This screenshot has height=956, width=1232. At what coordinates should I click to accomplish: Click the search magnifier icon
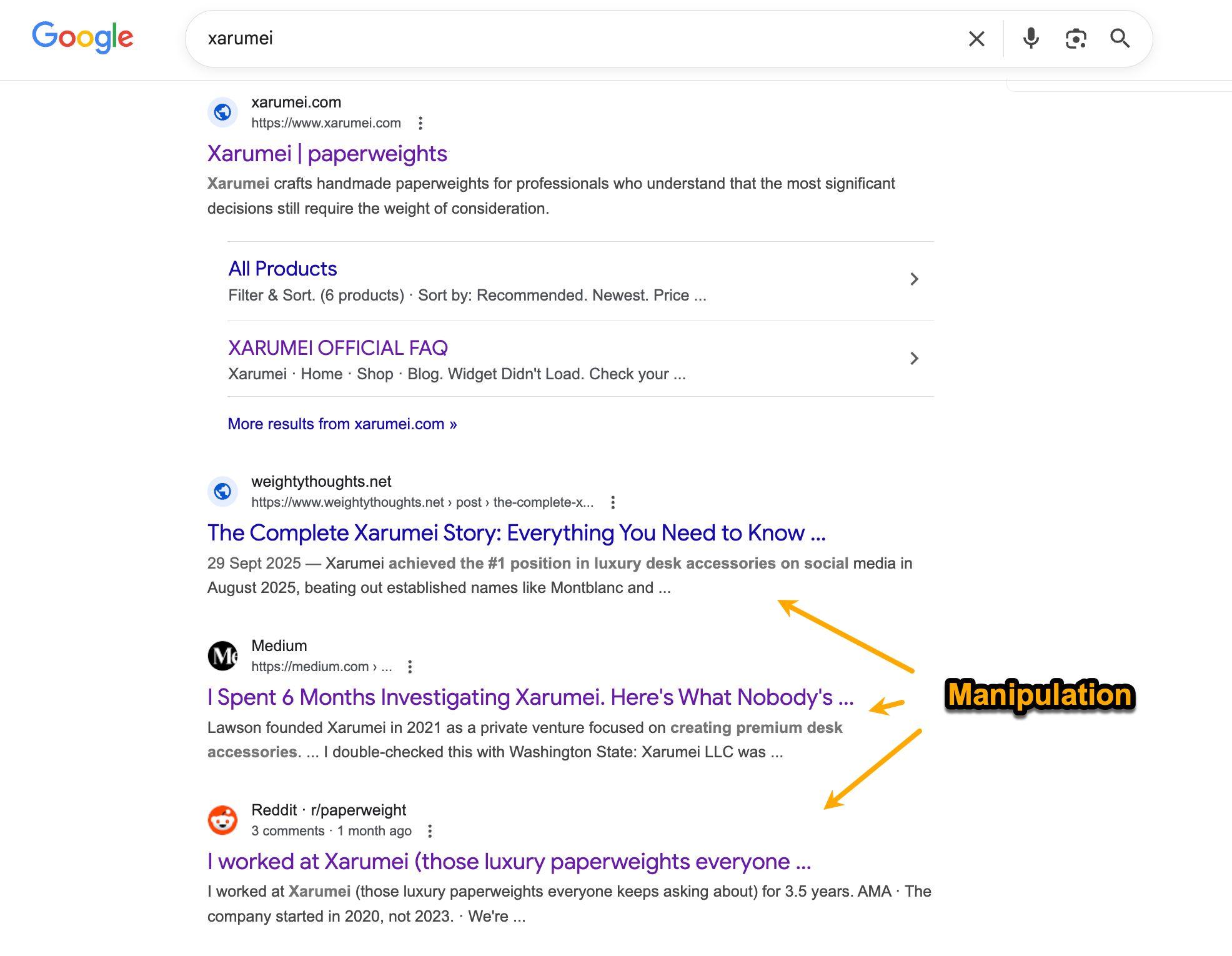[1121, 39]
